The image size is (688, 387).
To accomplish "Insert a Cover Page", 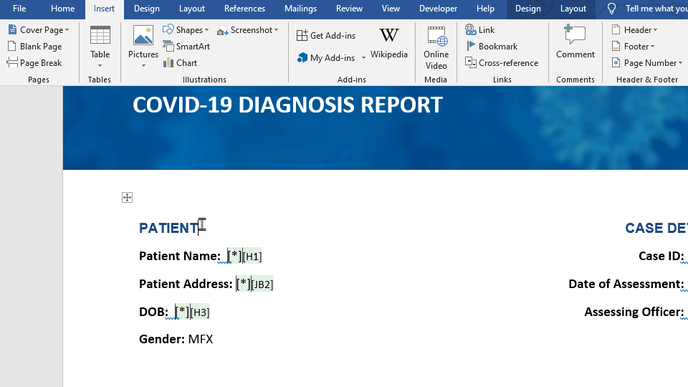I will 39,30.
